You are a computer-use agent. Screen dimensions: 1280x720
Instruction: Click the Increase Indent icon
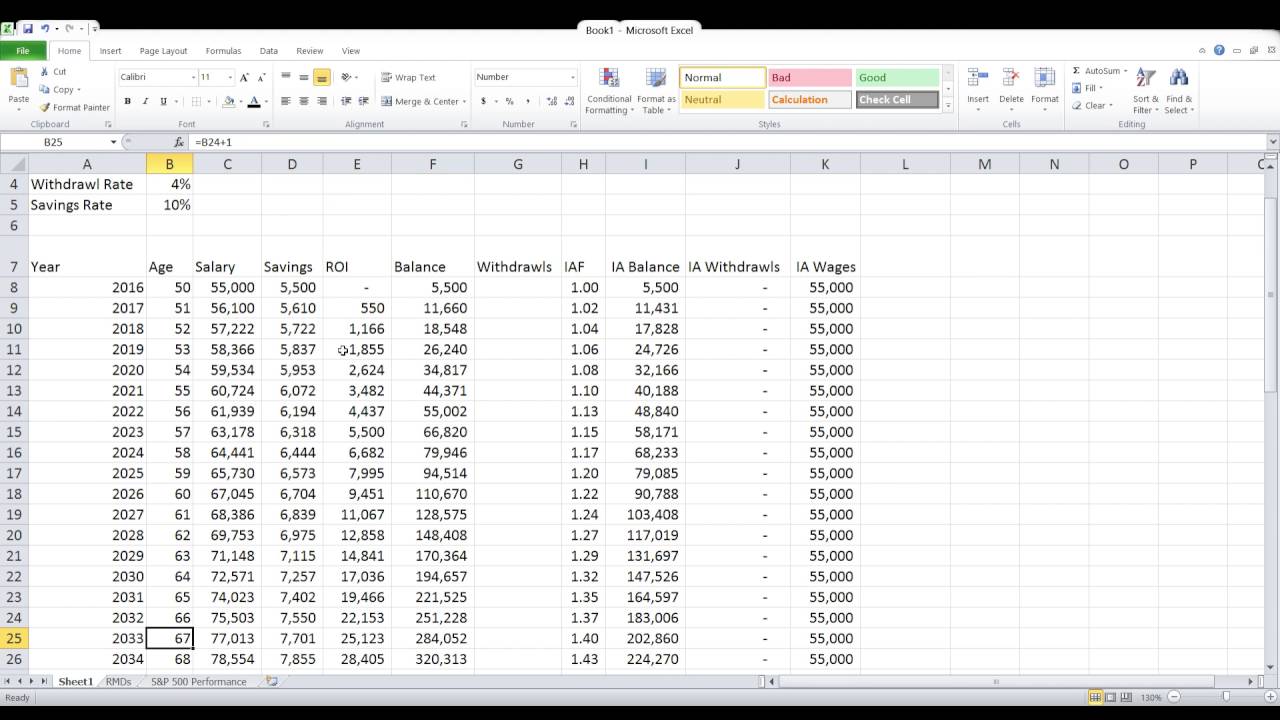pos(363,101)
